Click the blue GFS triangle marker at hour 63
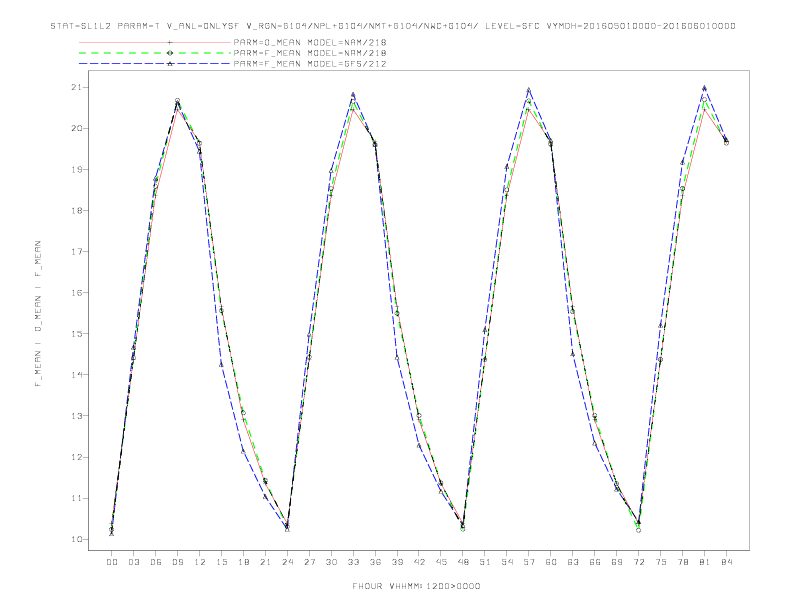This screenshot has height=612, width=792. pos(573,354)
